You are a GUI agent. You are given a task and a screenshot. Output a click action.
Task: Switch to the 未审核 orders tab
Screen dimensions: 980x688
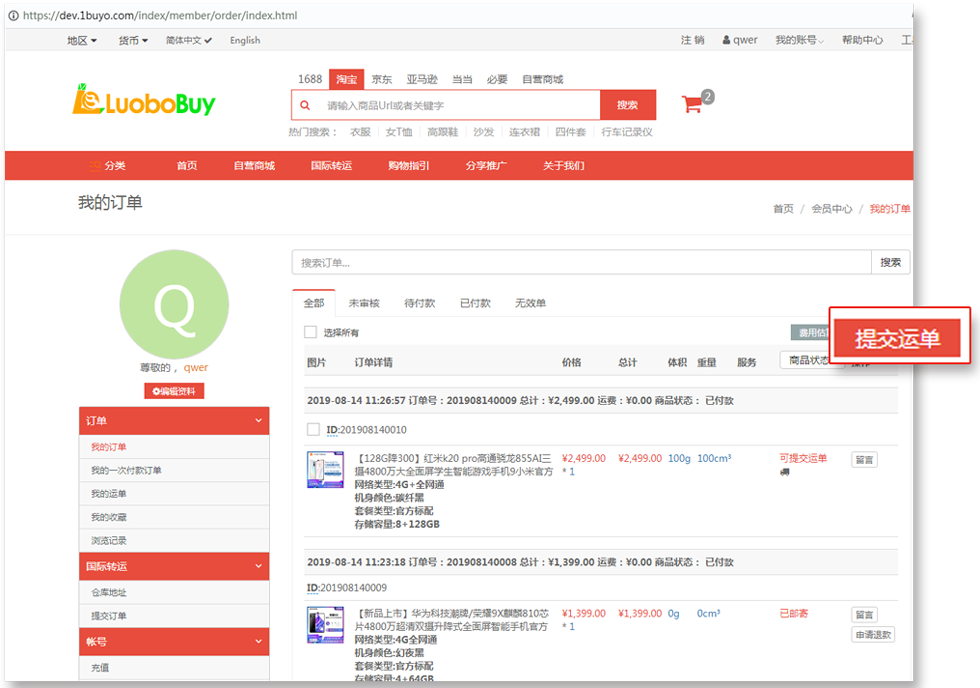pyautogui.click(x=364, y=303)
